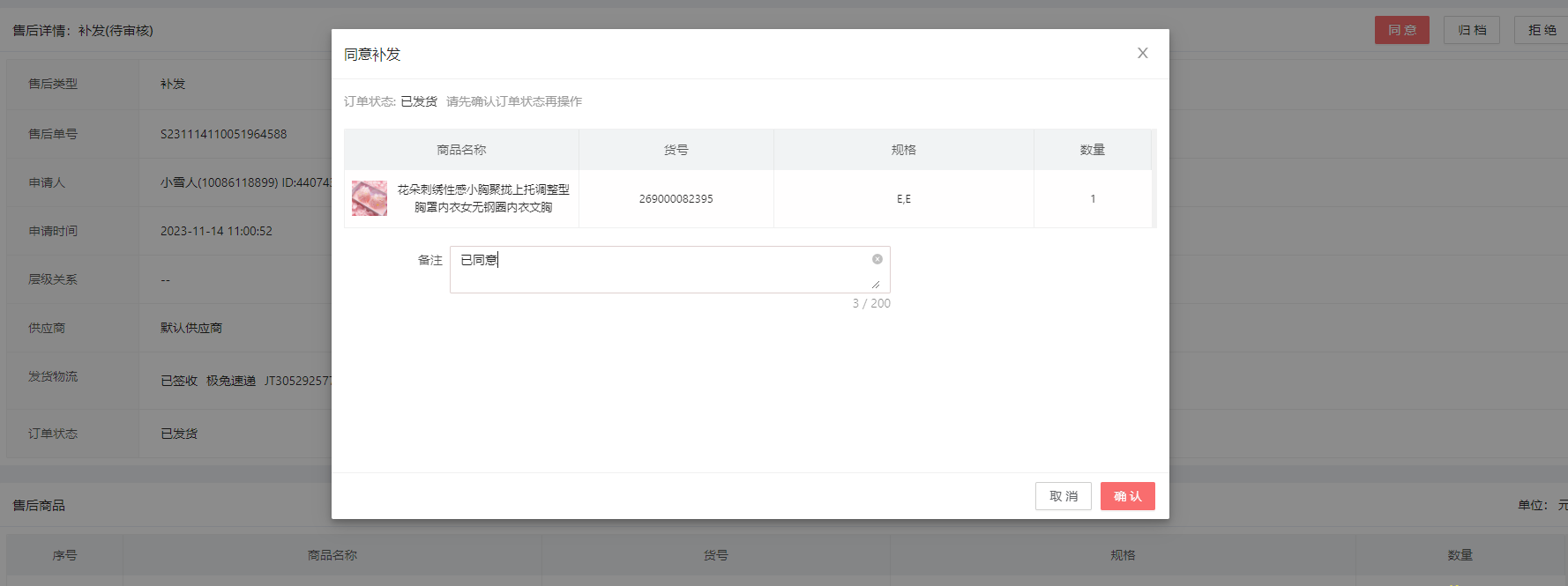Screen dimensions: 1568x586
Task: Click the E,E specification cell
Action: point(903,199)
